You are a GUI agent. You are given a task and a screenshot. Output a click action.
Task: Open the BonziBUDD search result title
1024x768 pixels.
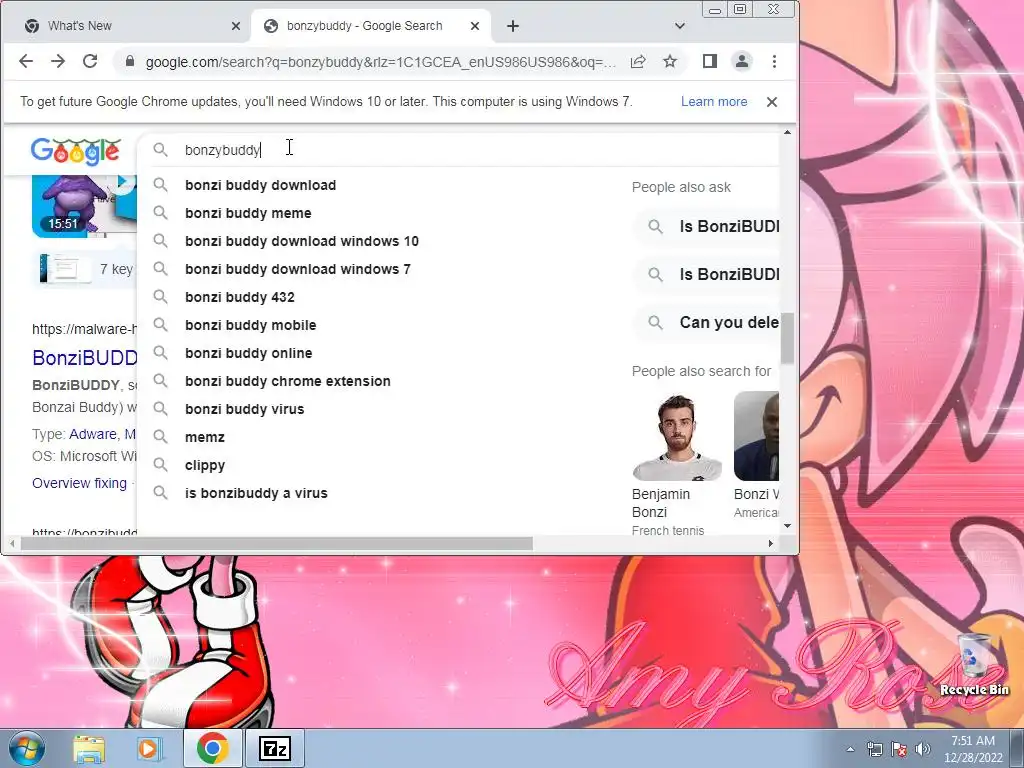pos(85,358)
